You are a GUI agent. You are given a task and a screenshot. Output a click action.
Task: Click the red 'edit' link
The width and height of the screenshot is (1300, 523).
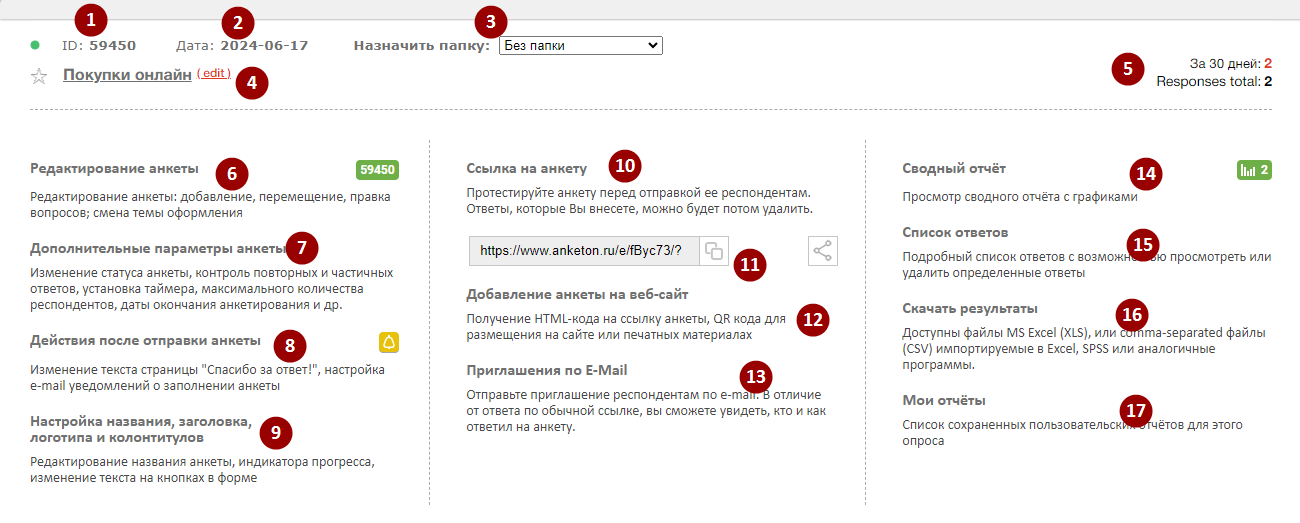pyautogui.click(x=213, y=74)
